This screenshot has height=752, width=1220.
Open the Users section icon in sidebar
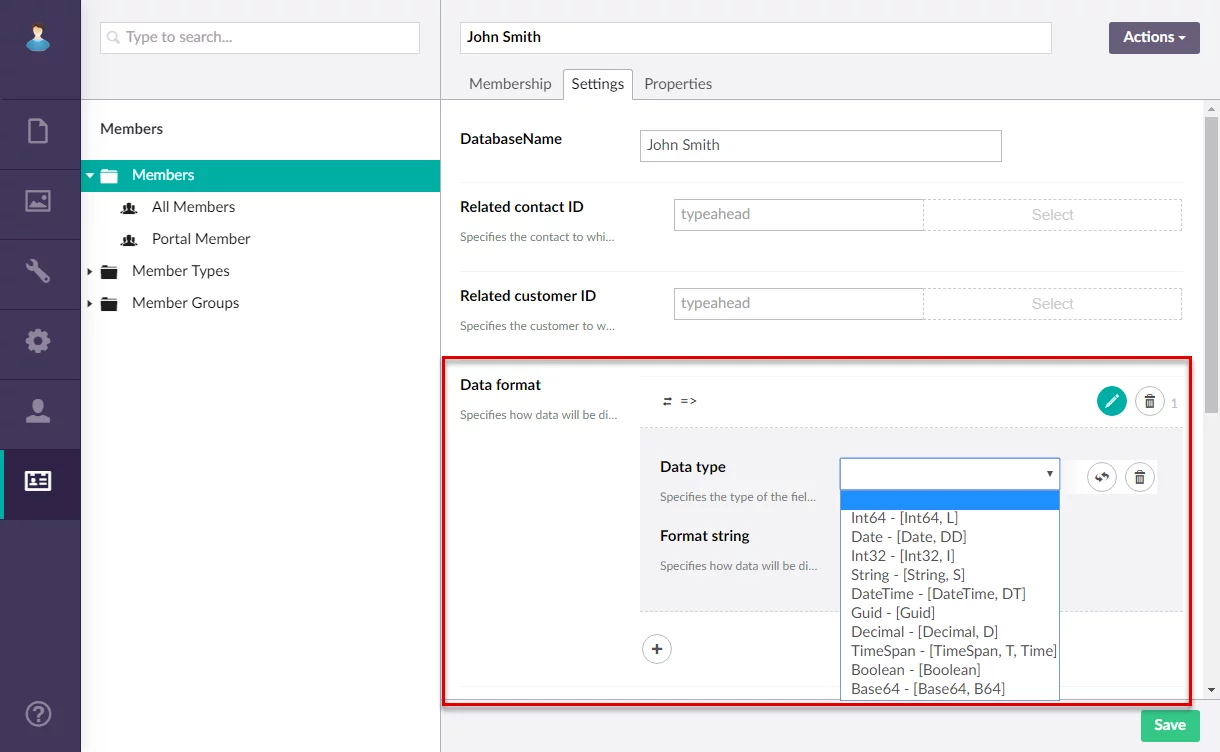pyautogui.click(x=38, y=411)
